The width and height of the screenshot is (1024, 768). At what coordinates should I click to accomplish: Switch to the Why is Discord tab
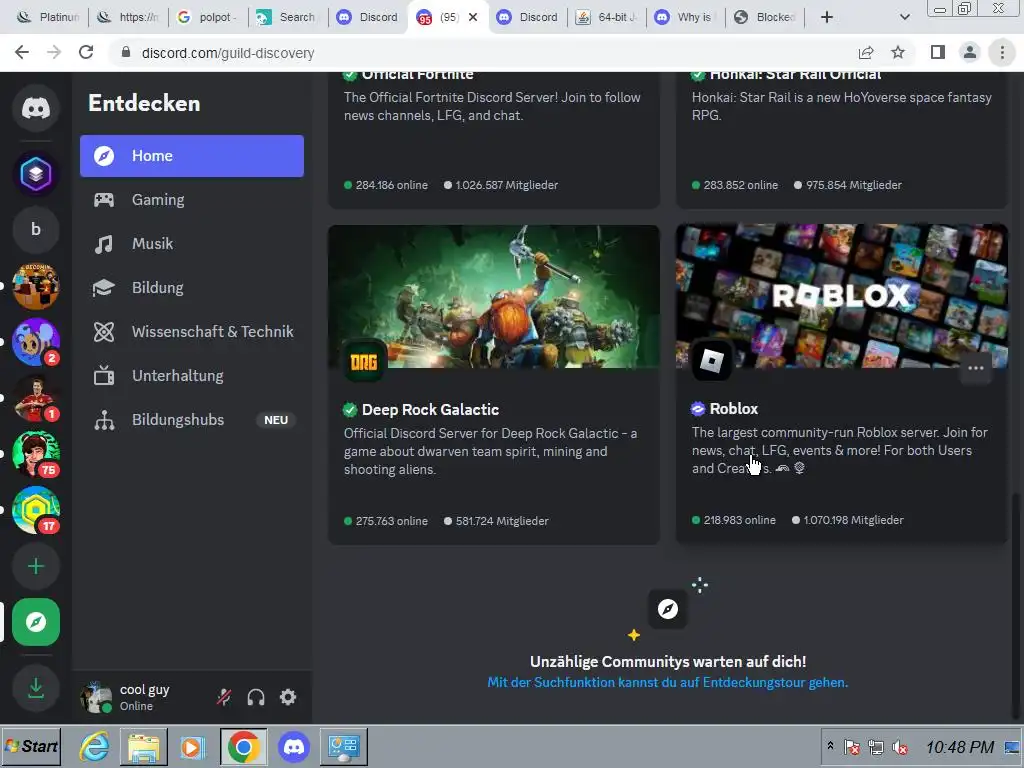pos(686,17)
